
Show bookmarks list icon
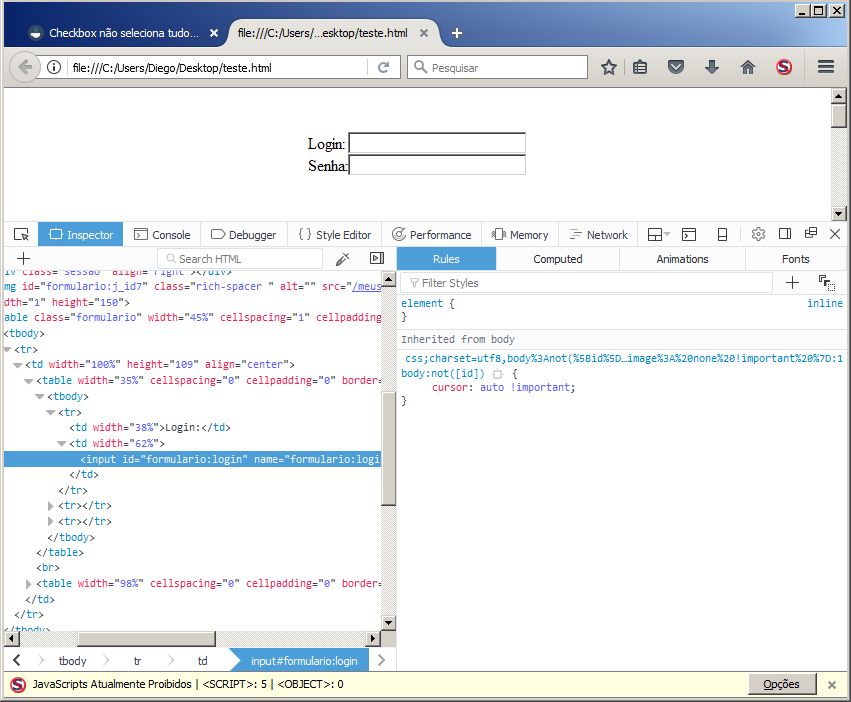coord(640,67)
